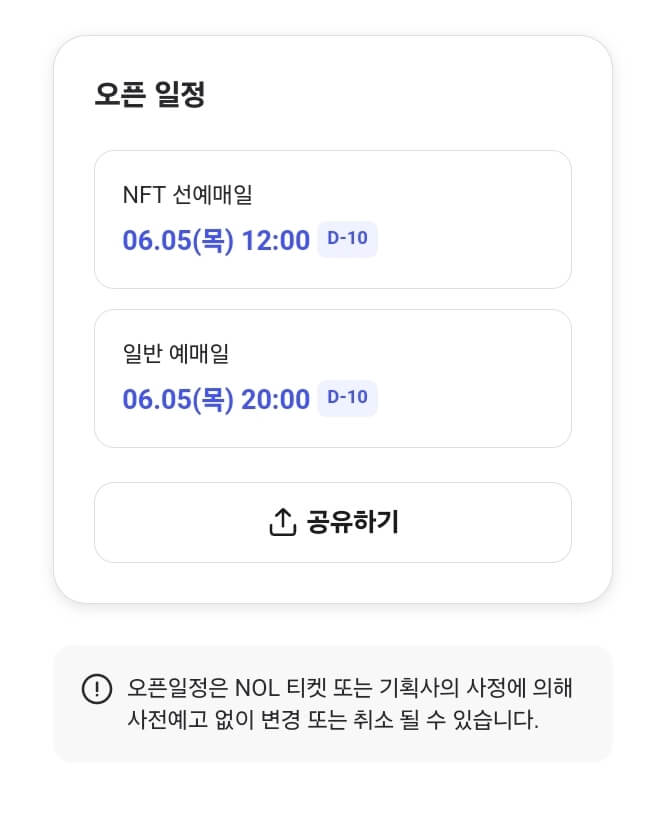Tap the 12:00 presale time
Viewport: 667px width, 821px height.
coord(276,241)
